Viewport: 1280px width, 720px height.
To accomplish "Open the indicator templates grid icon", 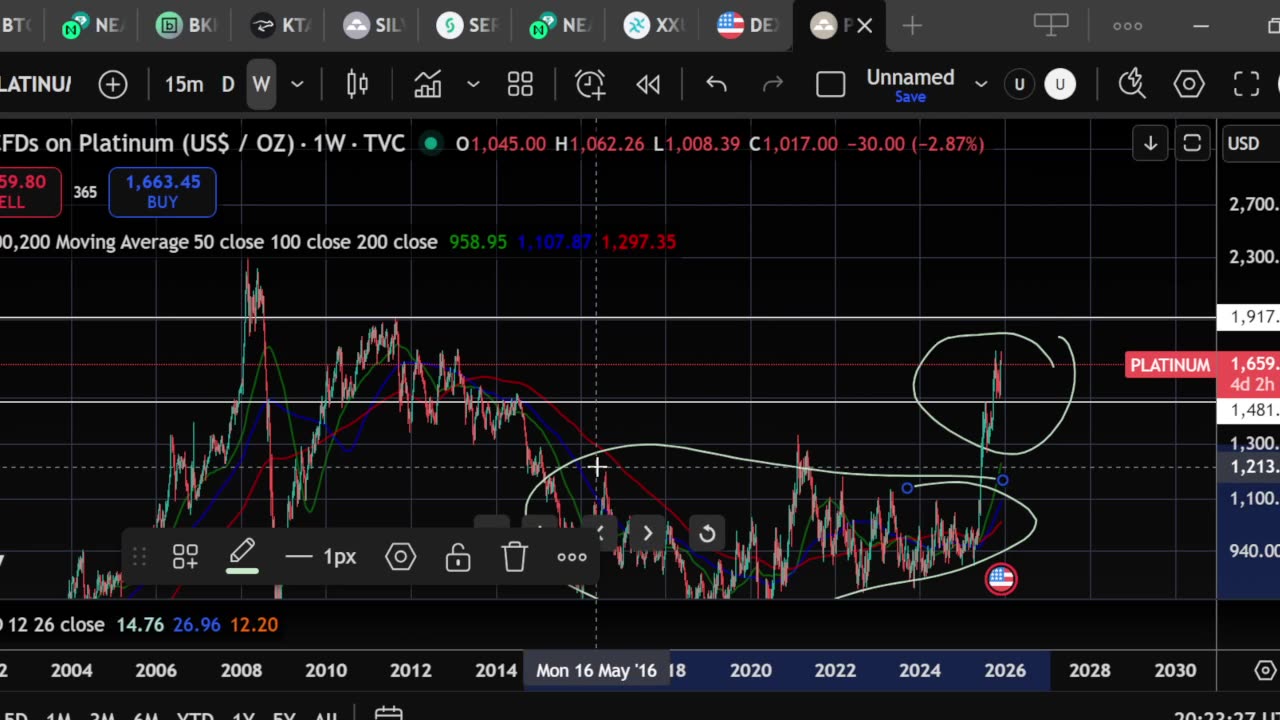I will click(x=520, y=85).
